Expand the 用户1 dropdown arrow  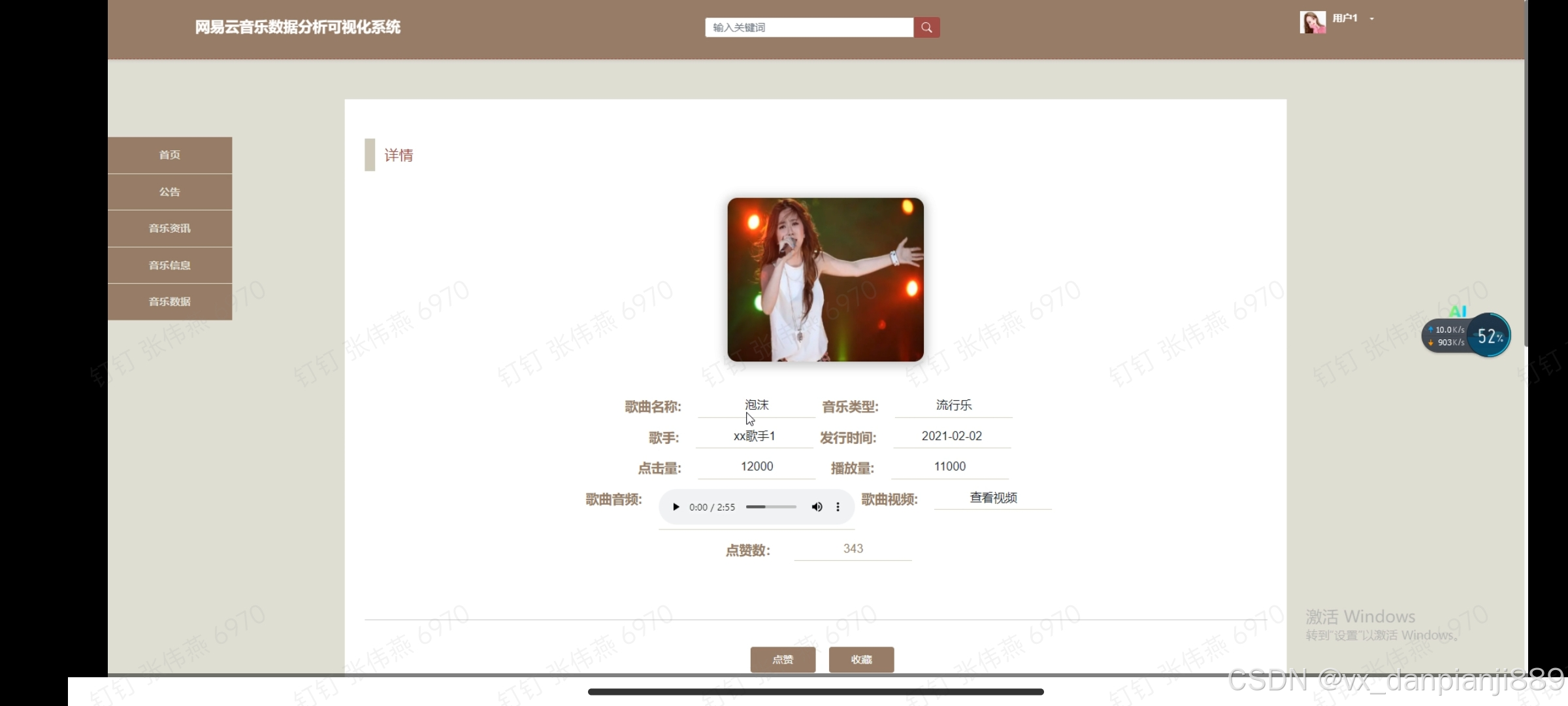tap(1372, 19)
